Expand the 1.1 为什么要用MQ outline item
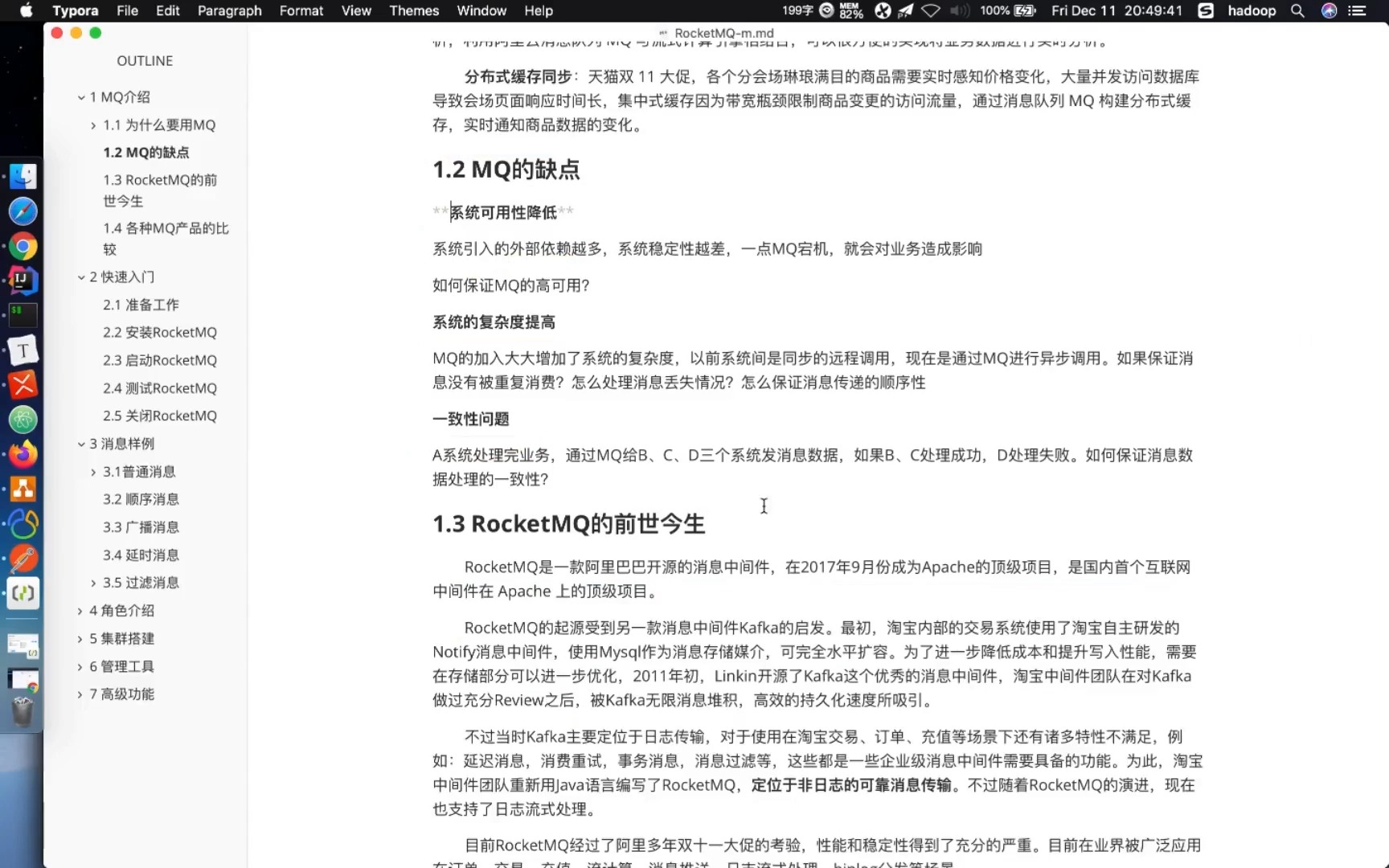This screenshot has height=868, width=1389. click(93, 125)
